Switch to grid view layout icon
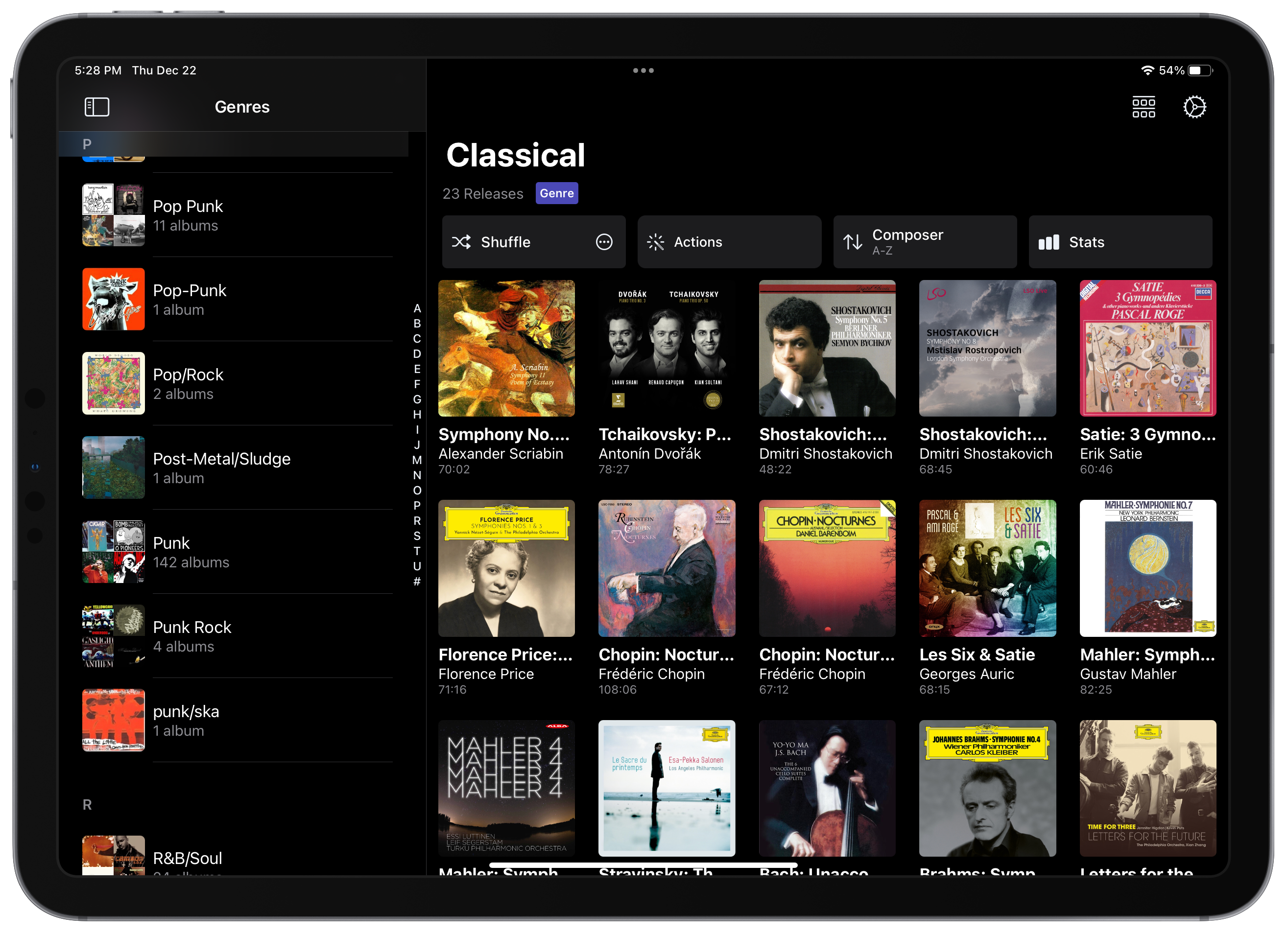This screenshot has width=1288, height=934. [1143, 107]
